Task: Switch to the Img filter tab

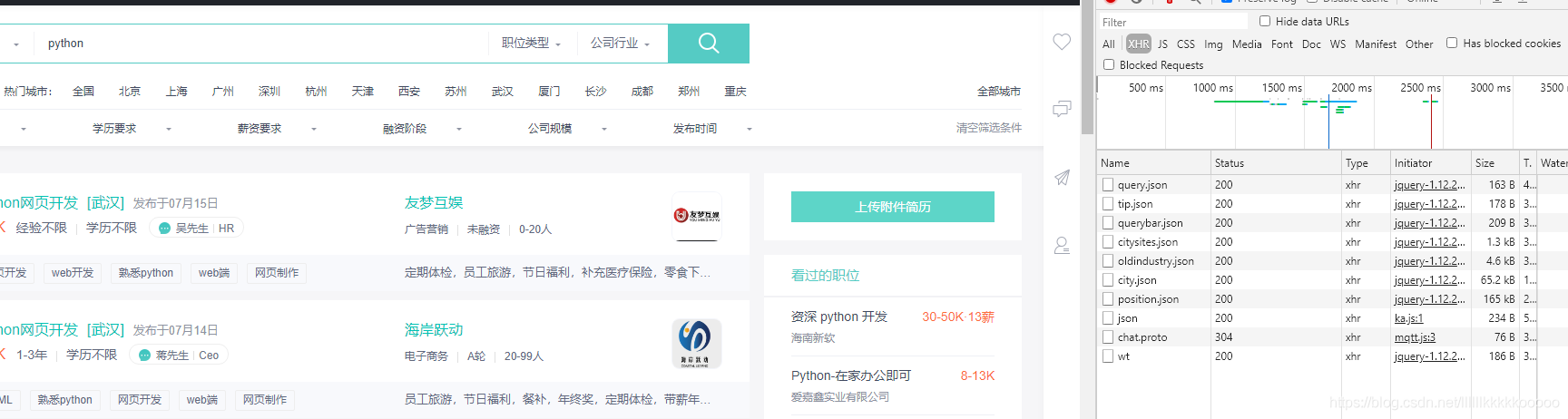Action: [x=1213, y=44]
